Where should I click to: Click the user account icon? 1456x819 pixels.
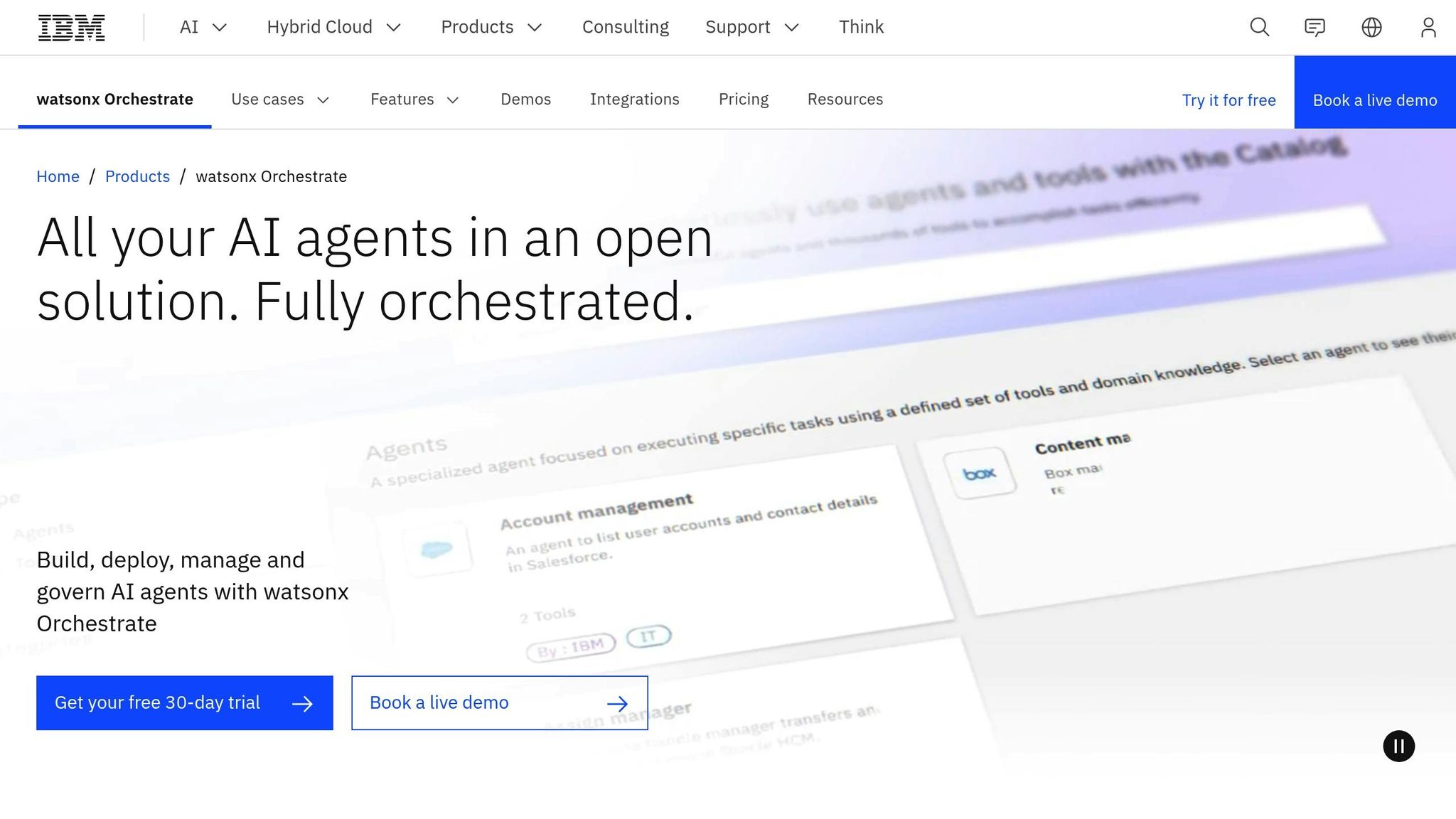tap(1428, 27)
